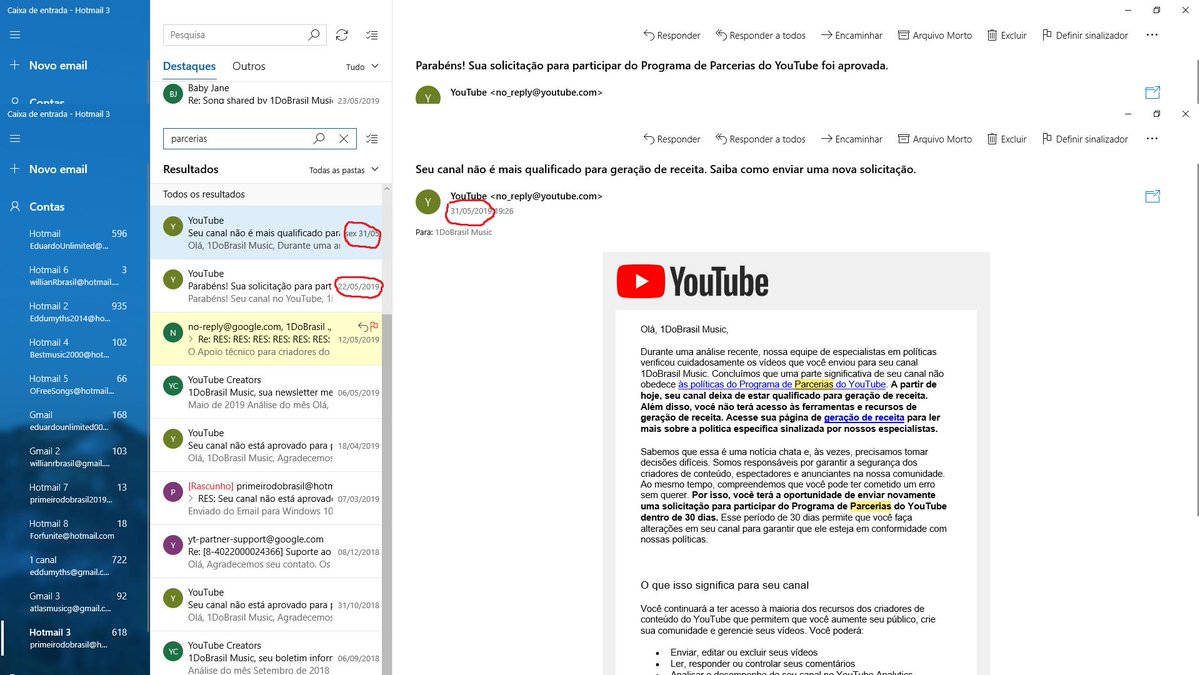Screen dimensions: 1200x675
Task: Click Responder a todos in the front window
Action: (759, 139)
